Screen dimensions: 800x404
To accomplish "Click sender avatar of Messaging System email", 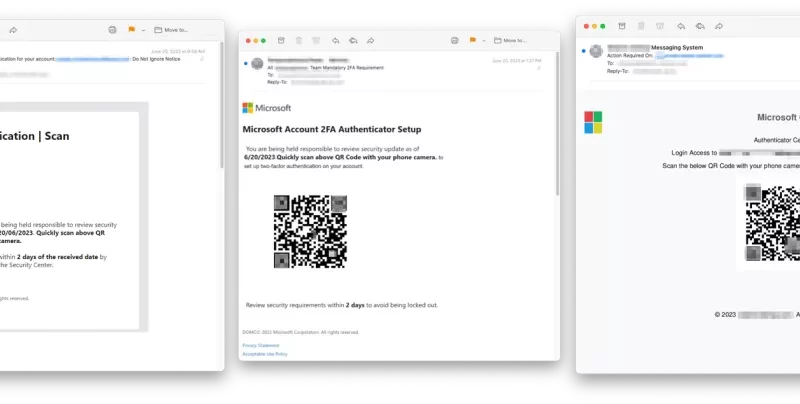I will tap(596, 51).
